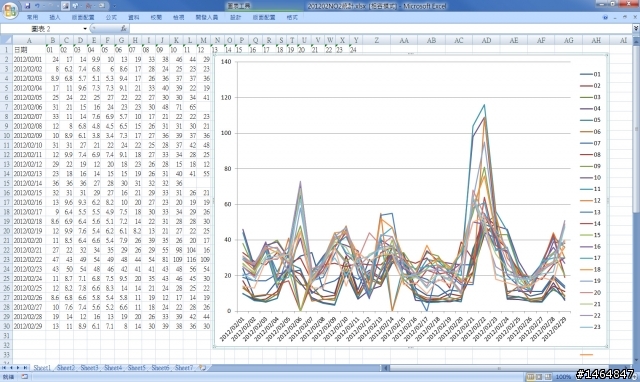The image size is (640, 382).
Task: Open the chart tools 格式 (Format) tab
Action: [292, 18]
